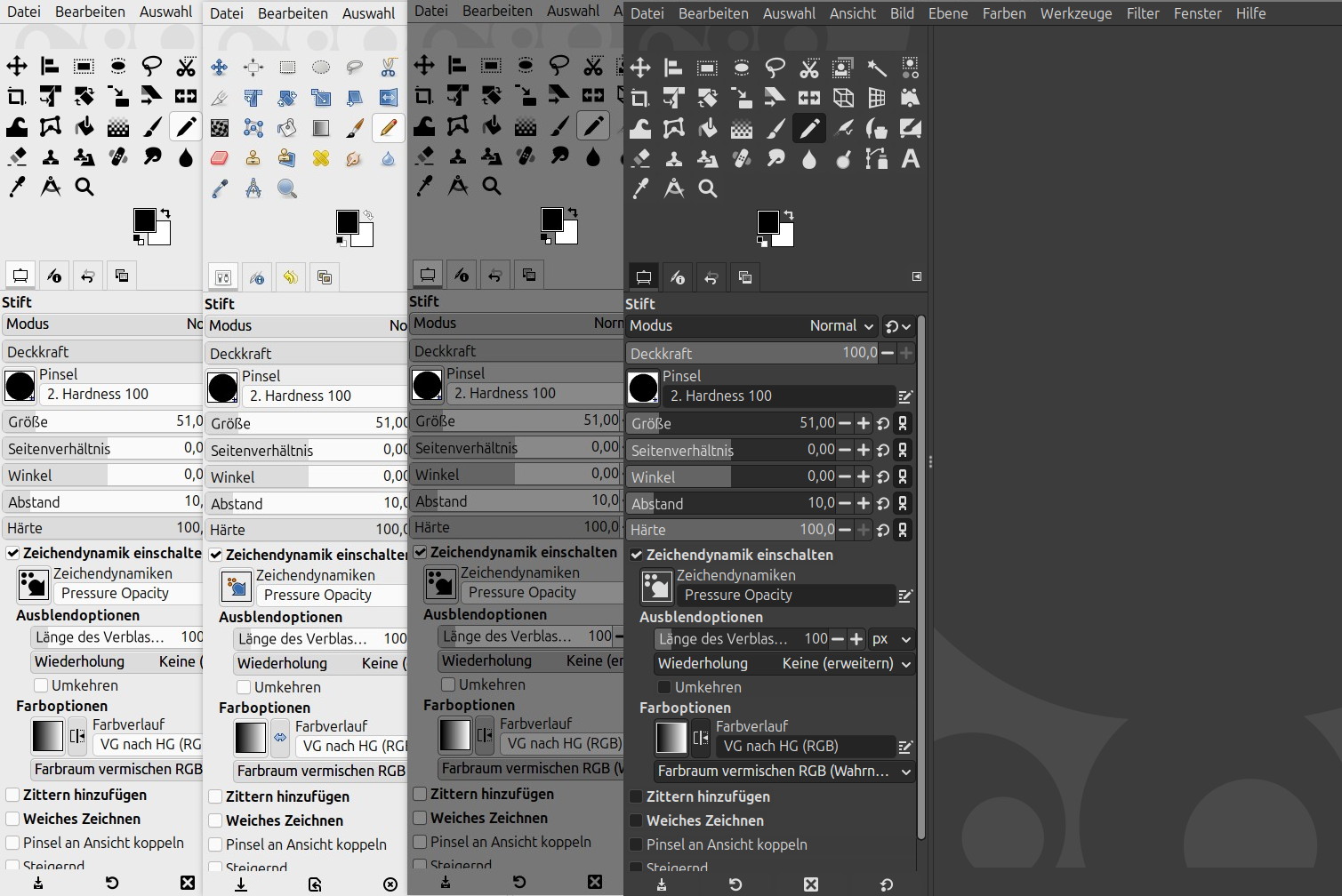Select the Fuzzy Select wand in the dark toolbox
Viewport: 1342px width, 896px height.
pyautogui.click(x=877, y=68)
